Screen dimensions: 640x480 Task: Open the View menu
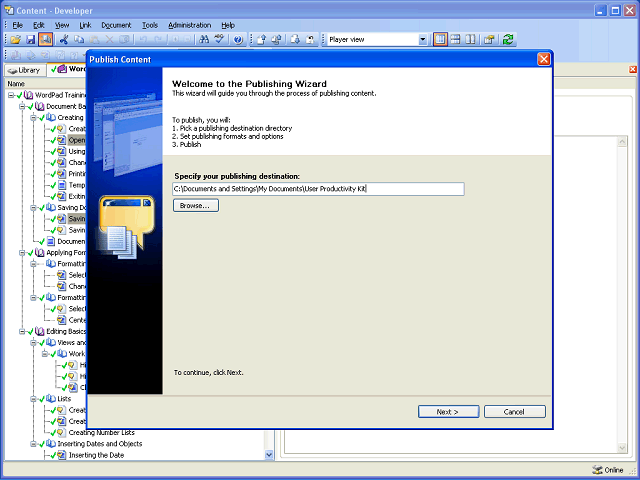62,25
